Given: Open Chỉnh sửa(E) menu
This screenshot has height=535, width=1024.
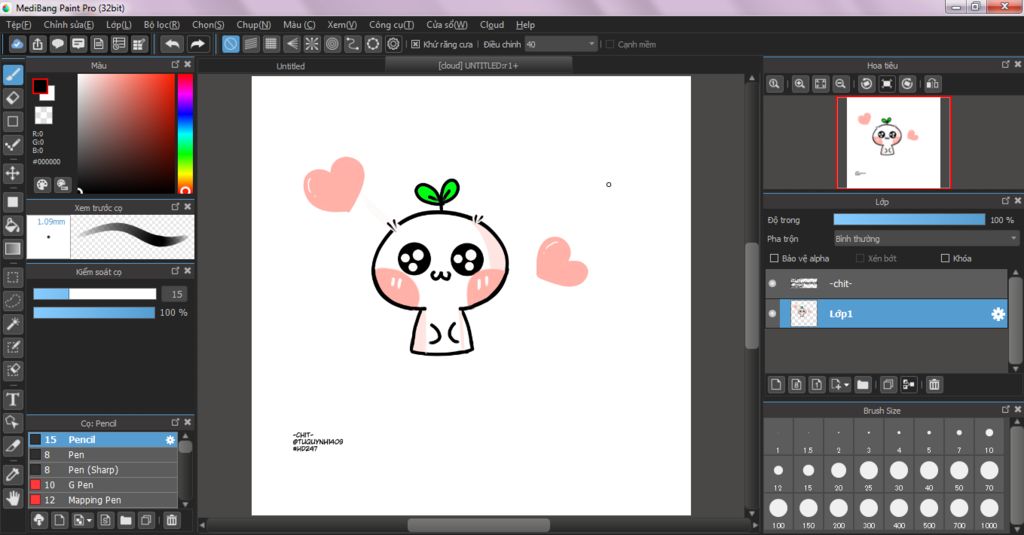Looking at the screenshot, I should [x=69, y=25].
